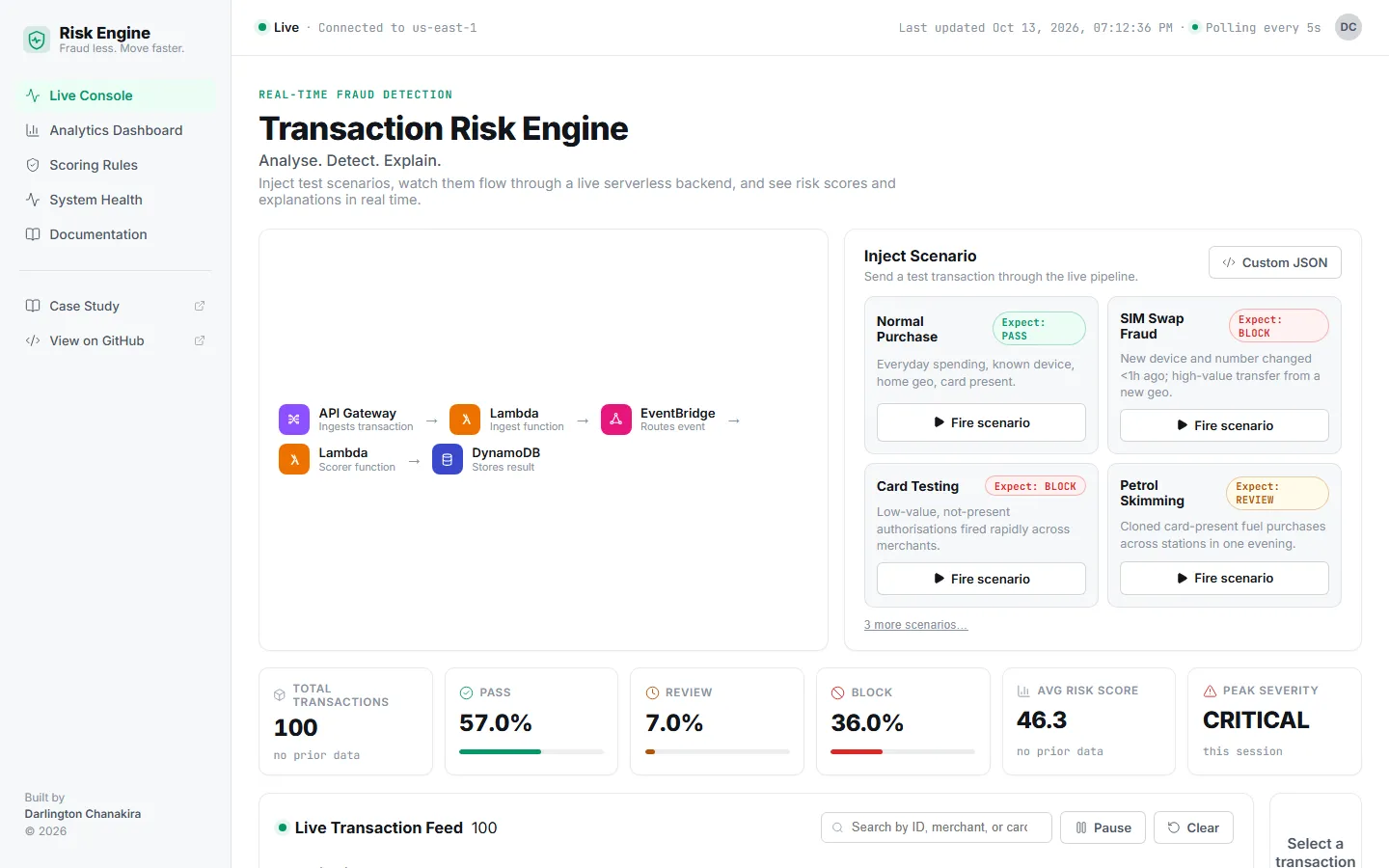Image resolution: width=1389 pixels, height=868 pixels.
Task: Fire the SIM Swap Fraud scenario
Action: click(x=1224, y=425)
